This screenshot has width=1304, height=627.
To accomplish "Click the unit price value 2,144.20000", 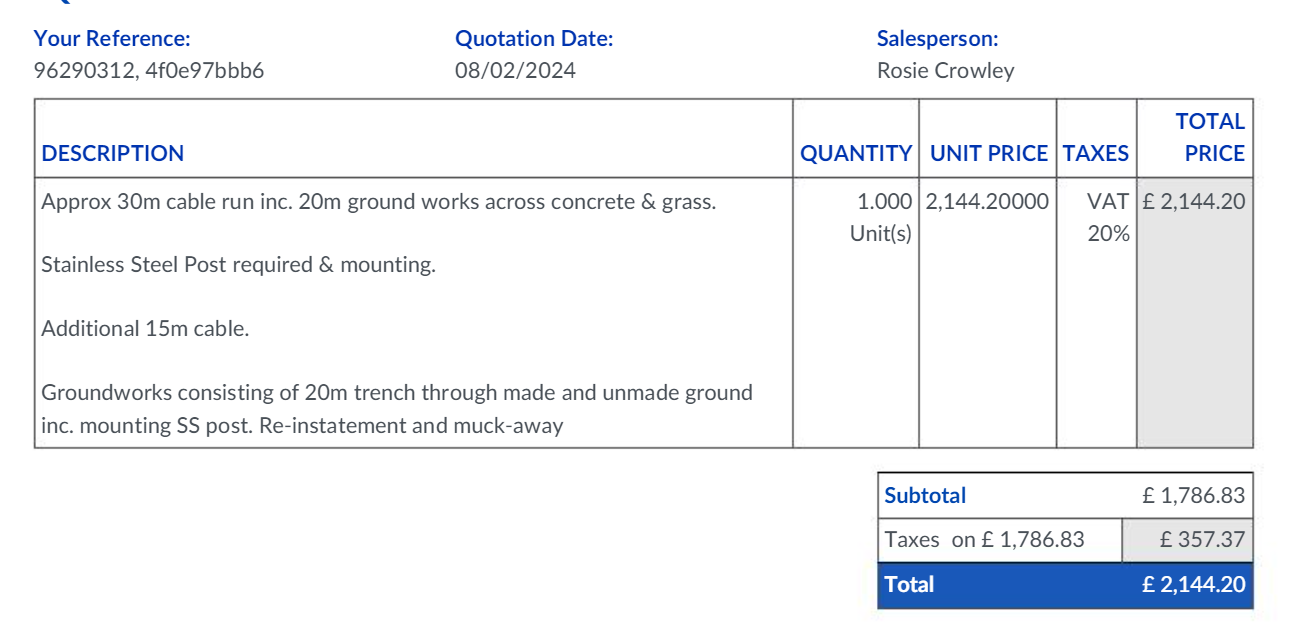I will pos(987,202).
